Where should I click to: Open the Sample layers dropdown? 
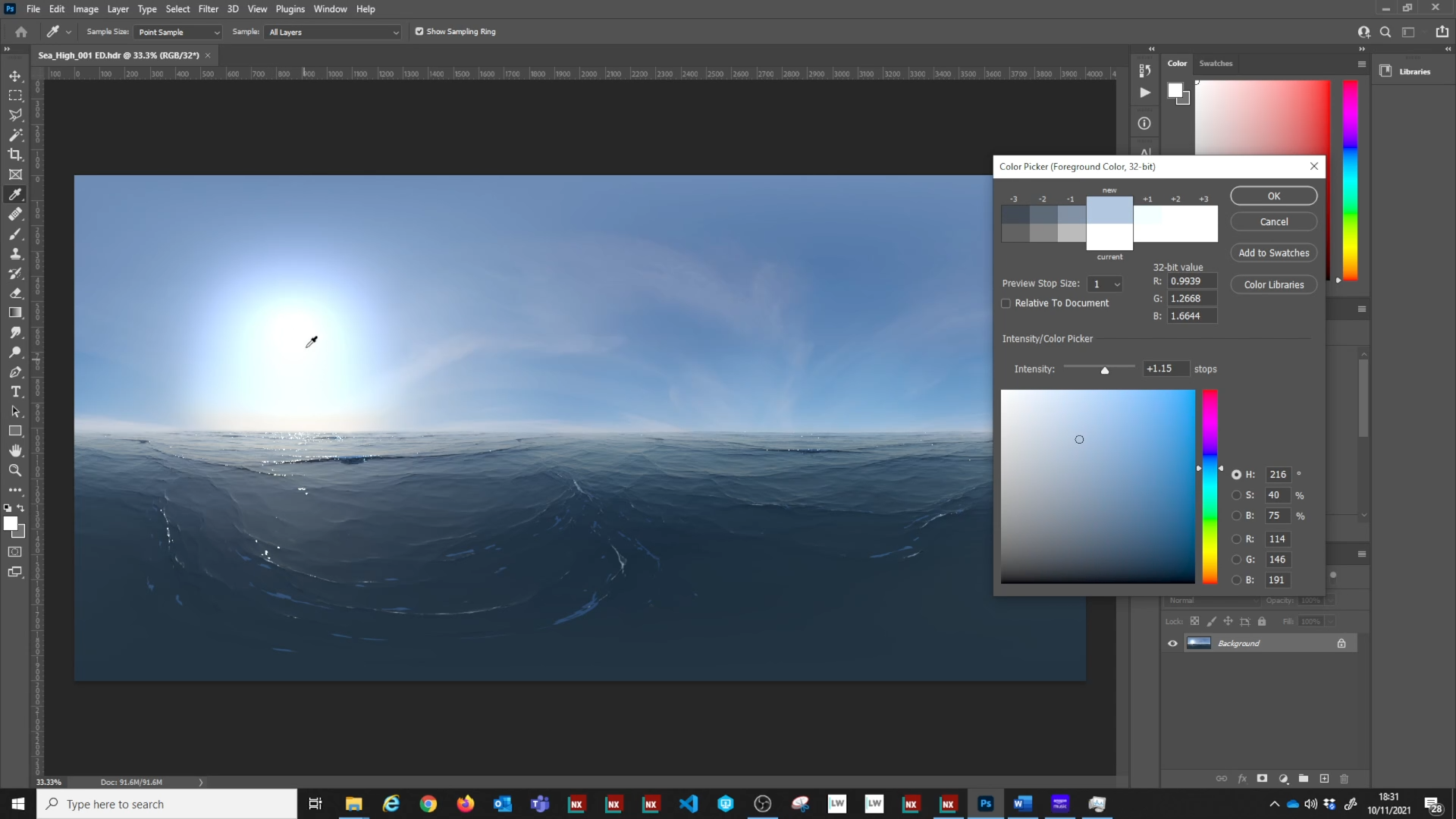pyautogui.click(x=332, y=32)
